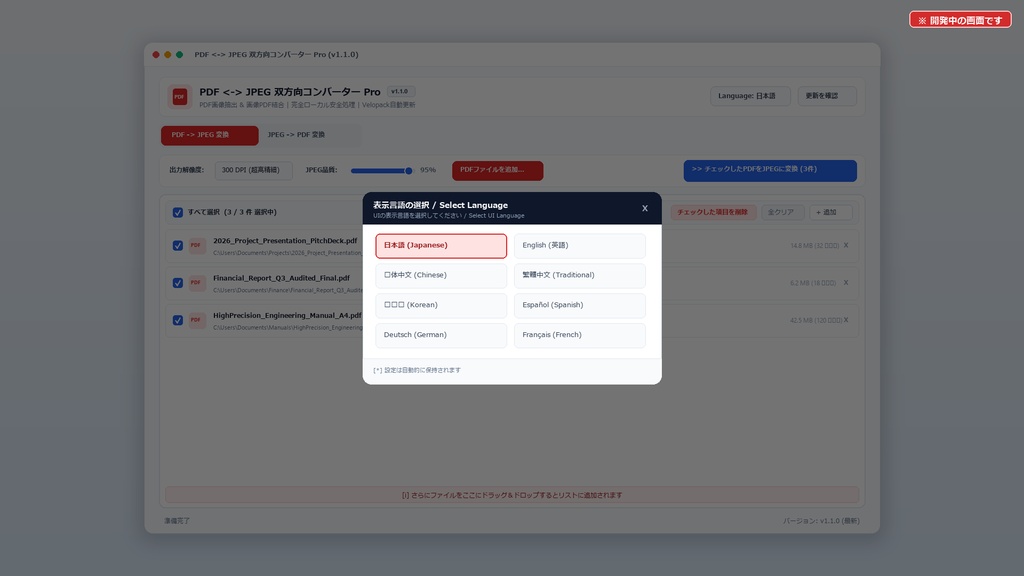
Task: Switch the language to Deutsch (German)
Action: coord(441,335)
